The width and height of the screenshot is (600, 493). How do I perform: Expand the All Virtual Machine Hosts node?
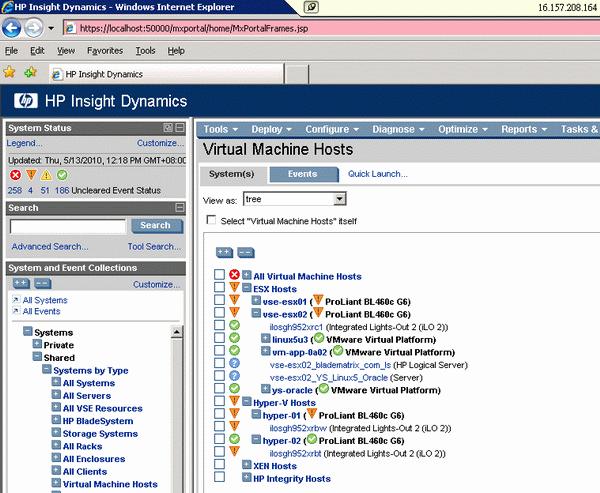tap(247, 275)
